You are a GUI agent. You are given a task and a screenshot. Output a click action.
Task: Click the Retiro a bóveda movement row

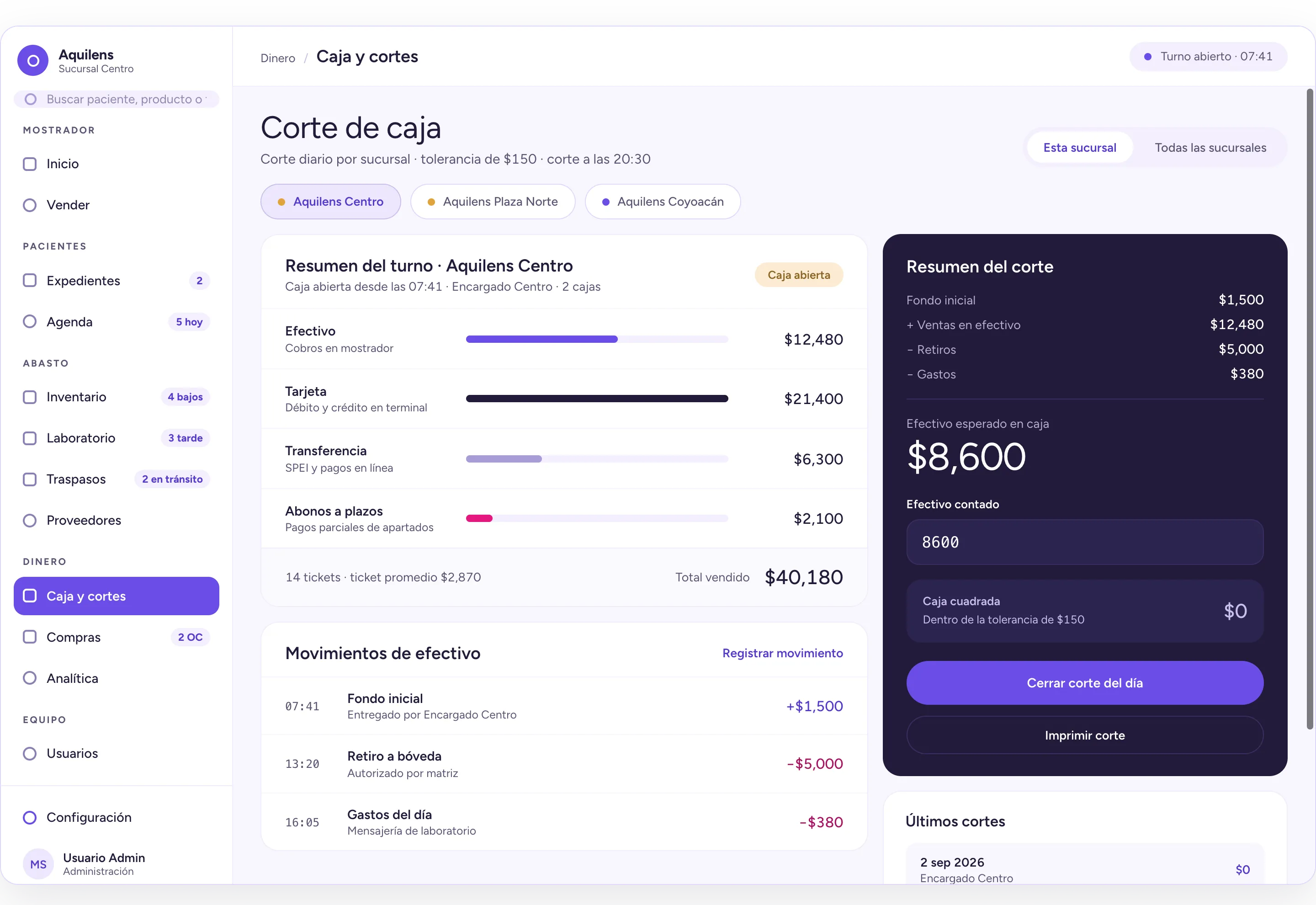(564, 764)
